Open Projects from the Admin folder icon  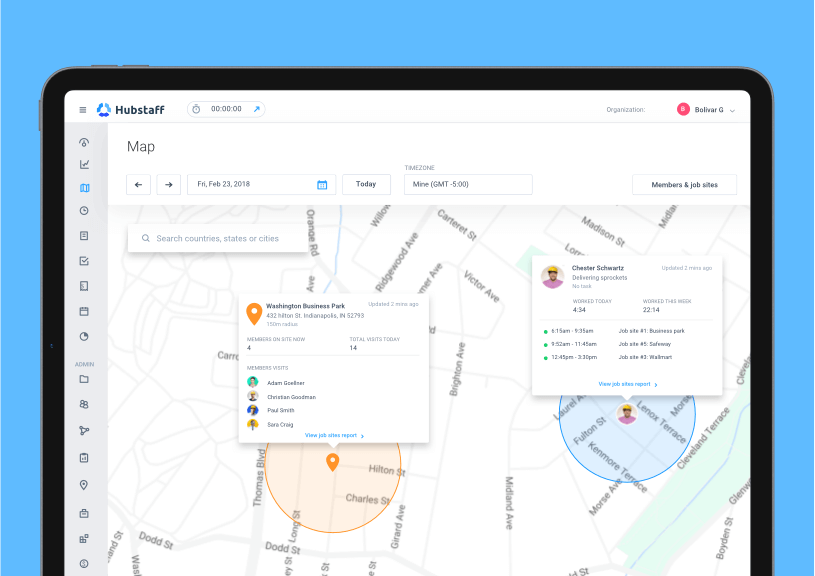84,379
